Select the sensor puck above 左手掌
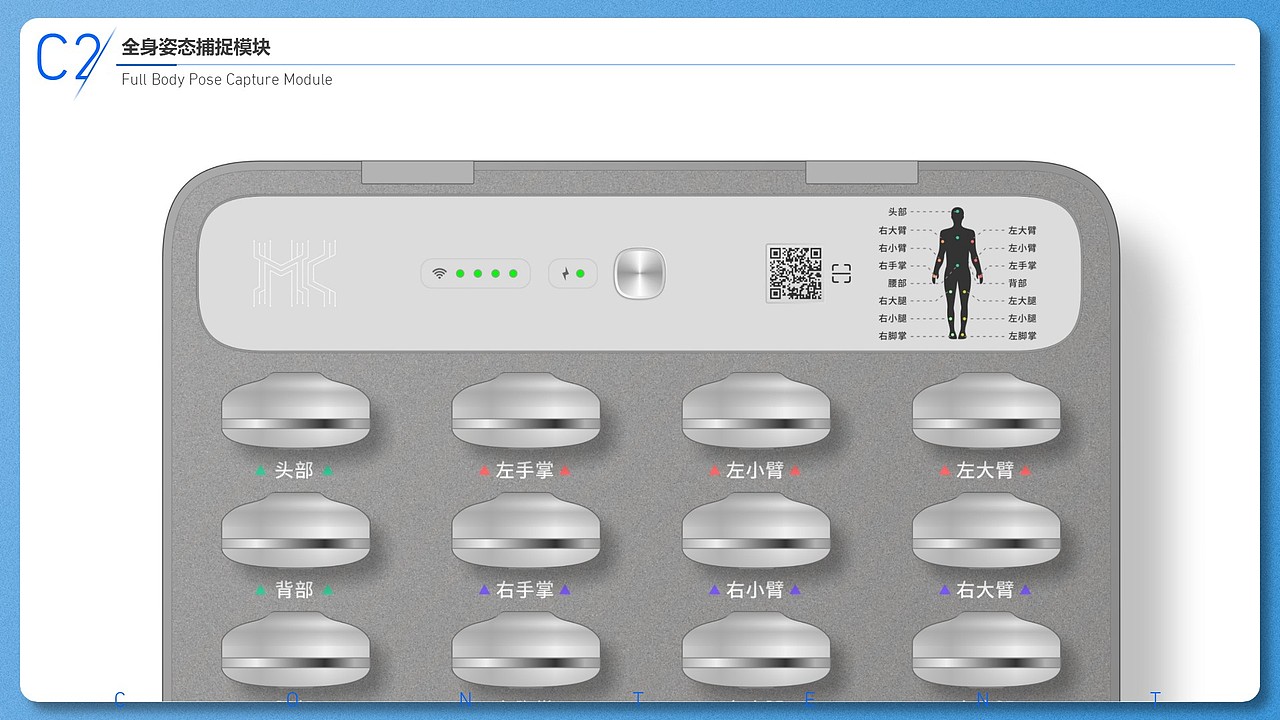The image size is (1280, 720). pos(526,410)
